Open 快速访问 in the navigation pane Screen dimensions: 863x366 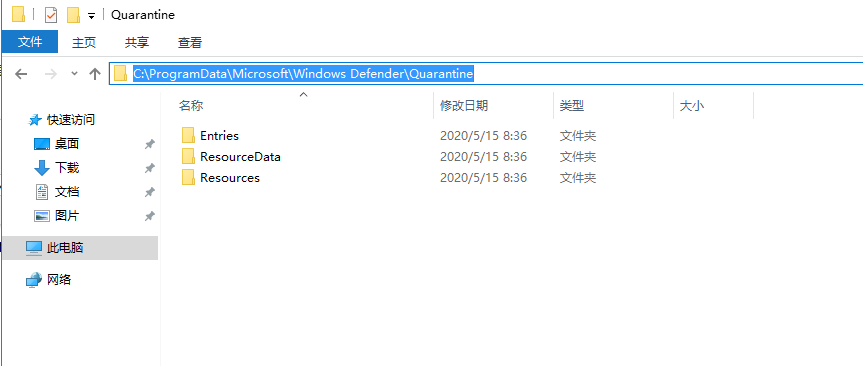[70, 119]
